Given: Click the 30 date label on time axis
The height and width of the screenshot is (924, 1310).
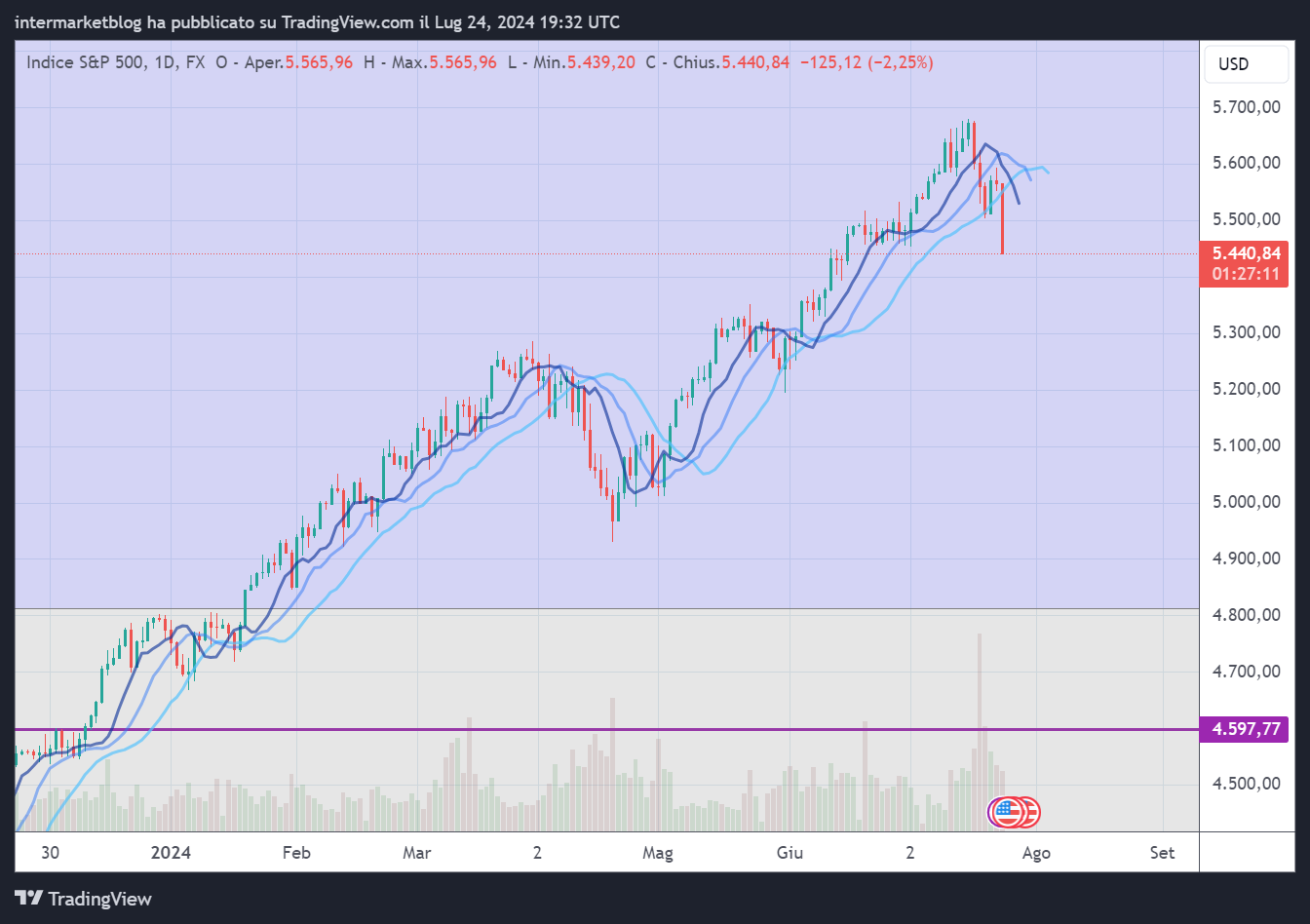Looking at the screenshot, I should pos(51,853).
